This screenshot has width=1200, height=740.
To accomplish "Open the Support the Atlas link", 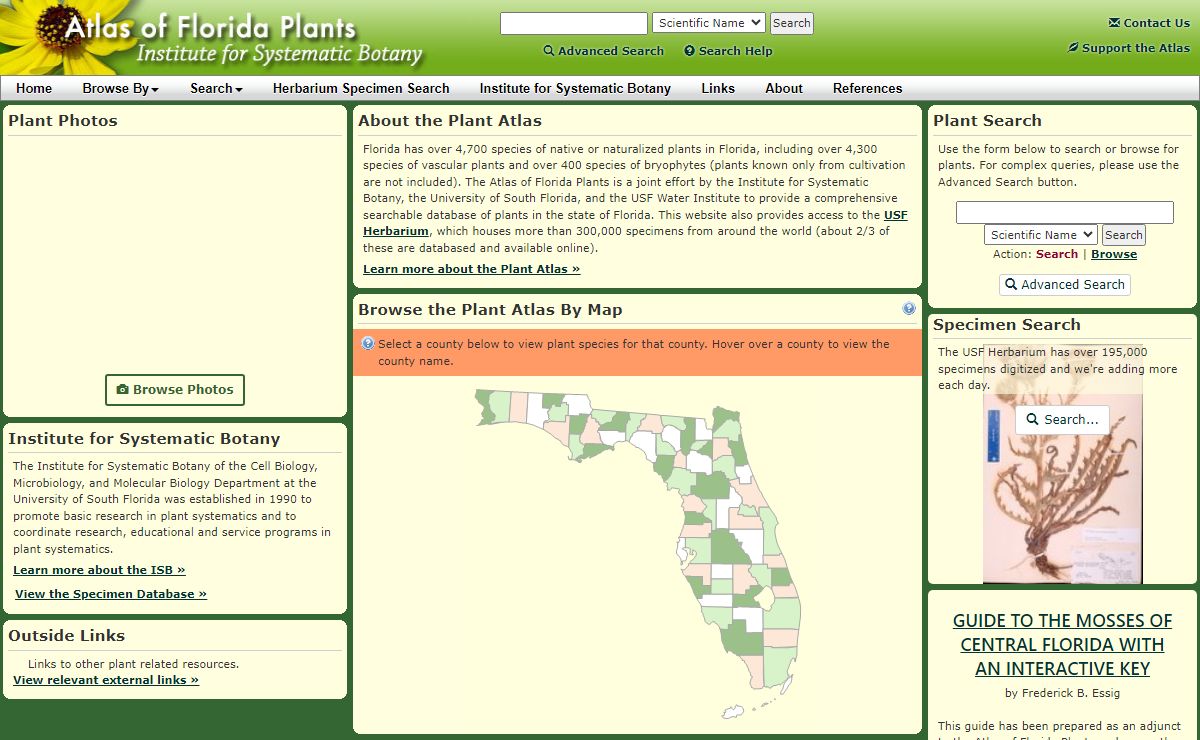I will [1129, 48].
